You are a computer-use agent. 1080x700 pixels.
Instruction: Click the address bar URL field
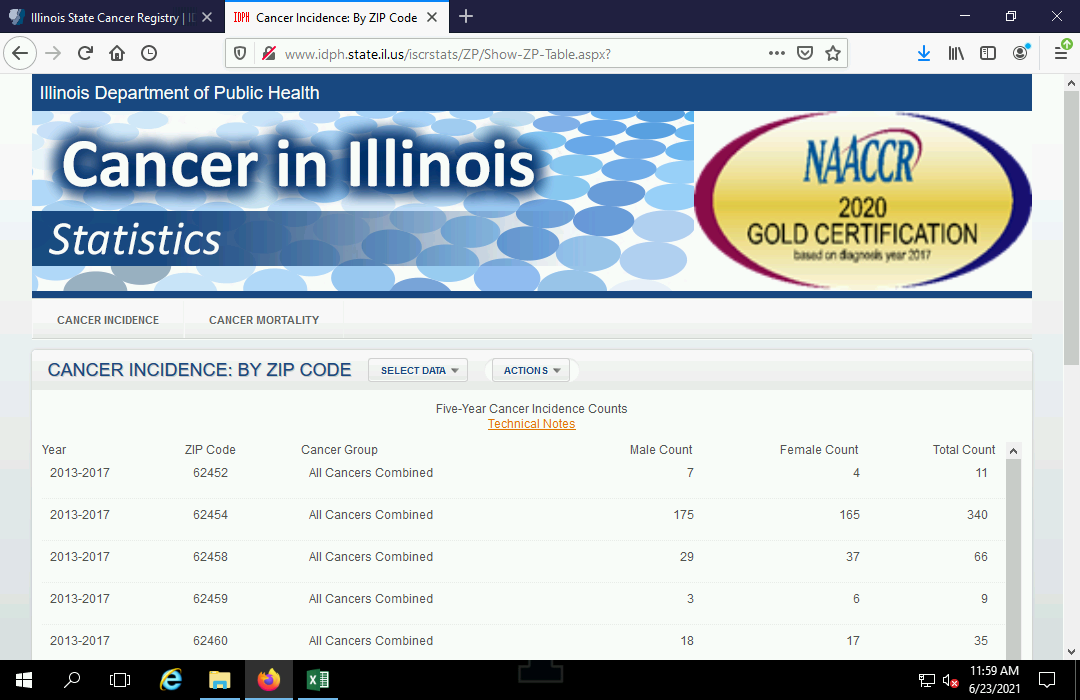pos(520,54)
